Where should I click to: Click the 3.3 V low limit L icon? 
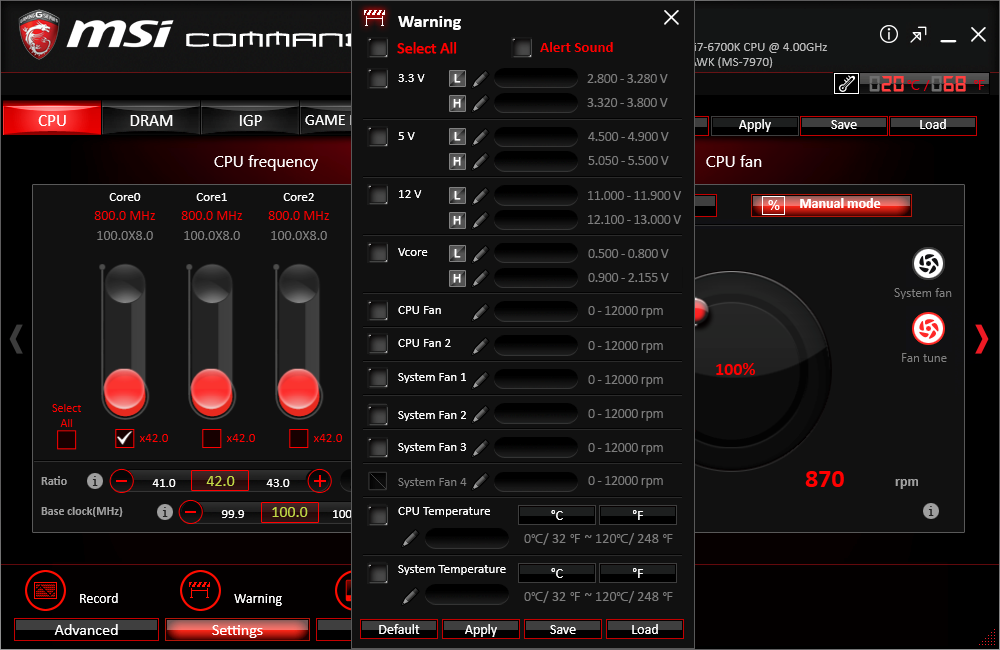457,79
